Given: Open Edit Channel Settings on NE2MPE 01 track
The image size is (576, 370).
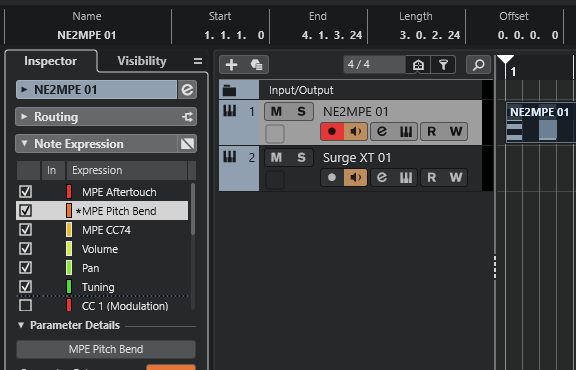Looking at the screenshot, I should click(382, 132).
